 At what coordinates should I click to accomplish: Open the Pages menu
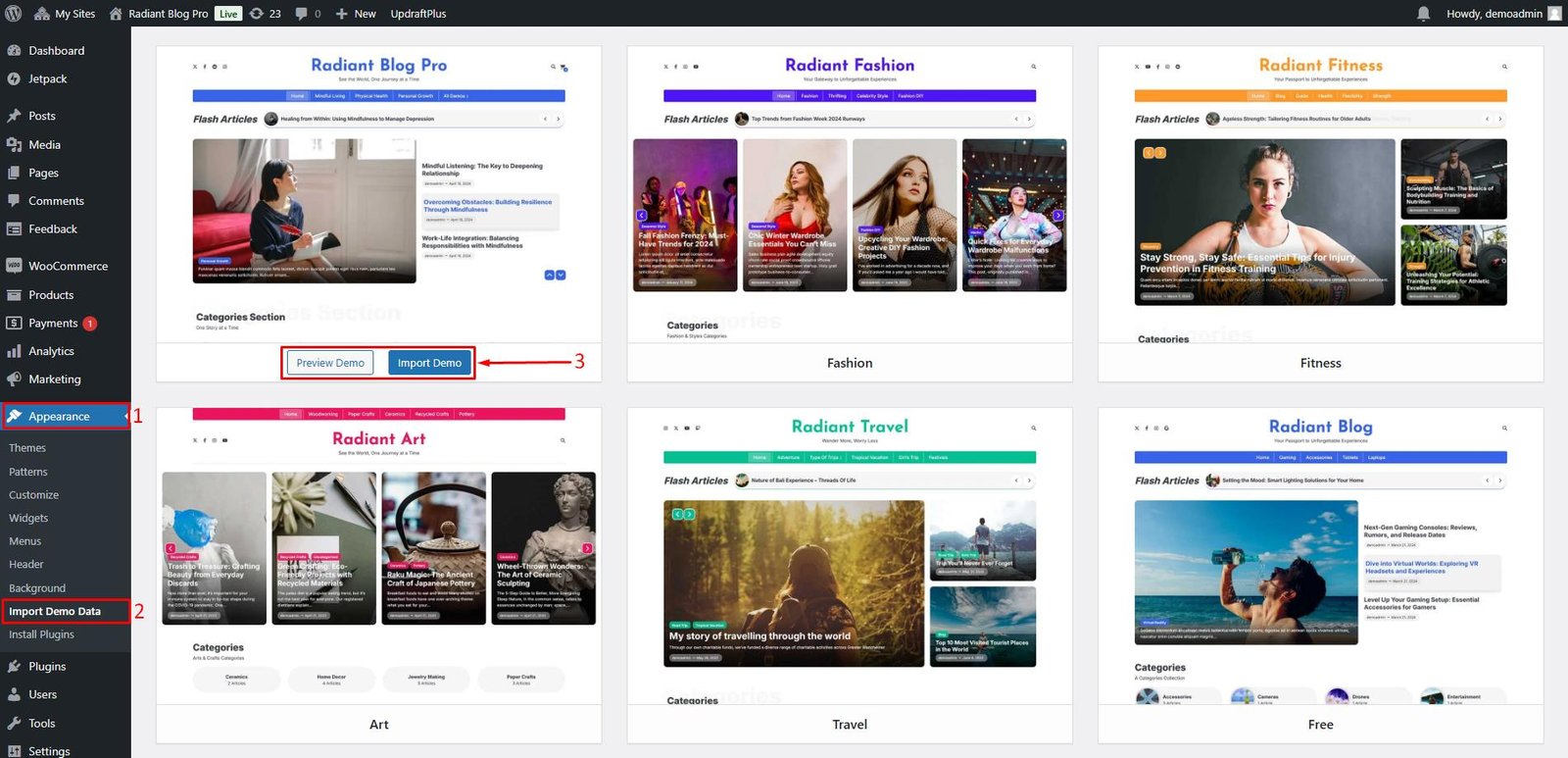point(43,173)
